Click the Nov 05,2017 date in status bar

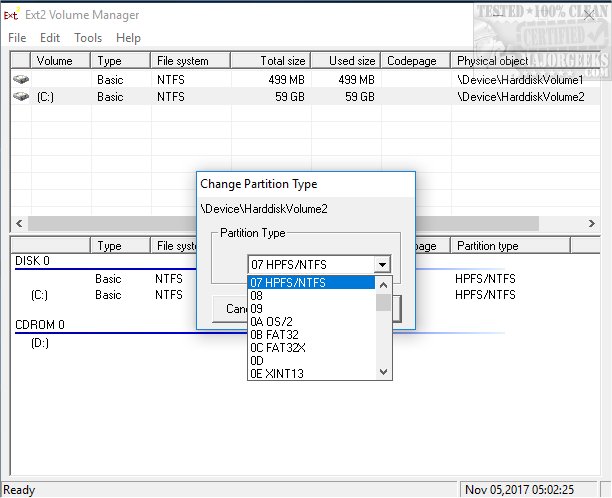click(519, 489)
